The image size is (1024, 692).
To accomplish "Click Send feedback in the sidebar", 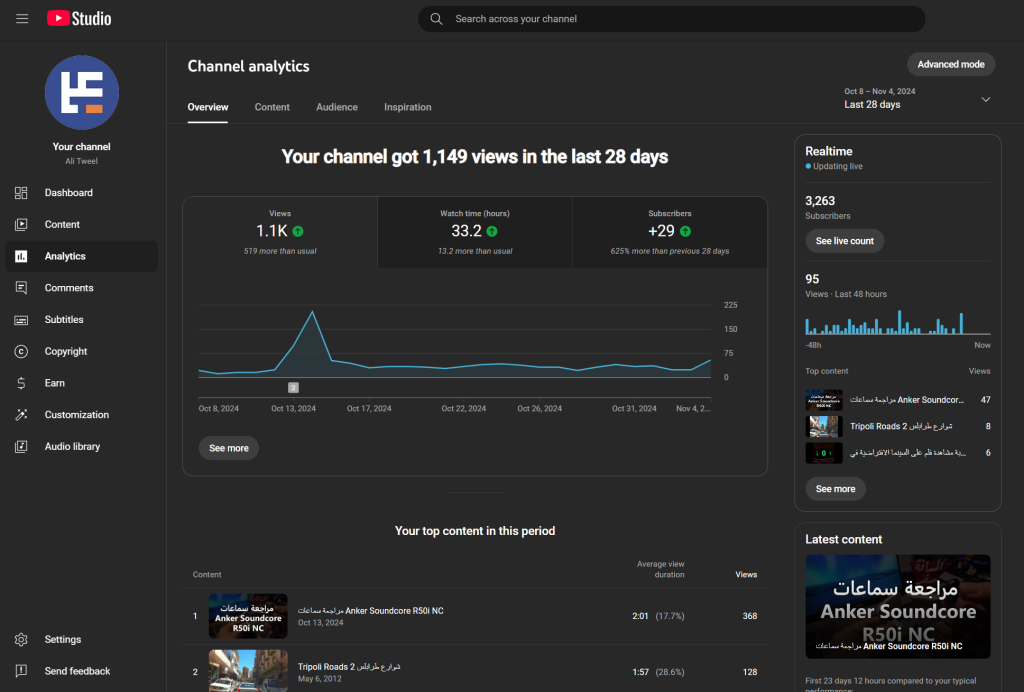I will click(x=82, y=670).
